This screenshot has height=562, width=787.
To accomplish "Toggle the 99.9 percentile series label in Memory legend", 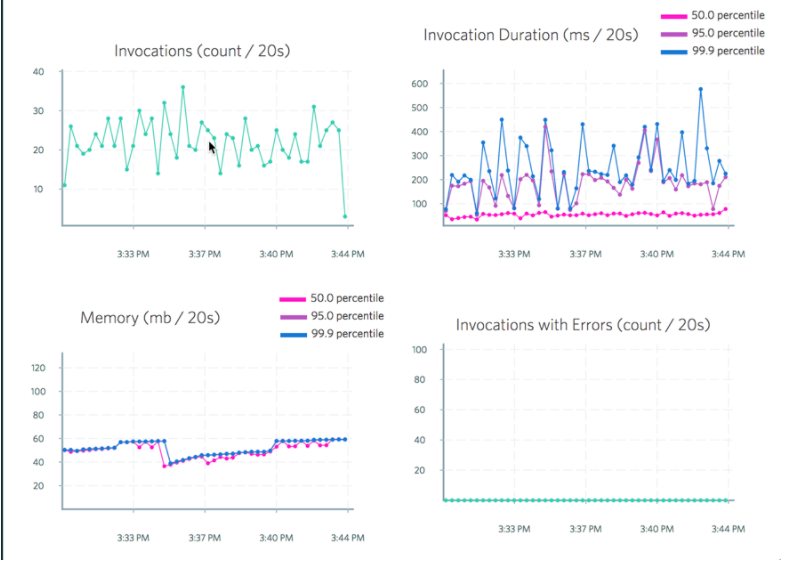I will click(346, 334).
